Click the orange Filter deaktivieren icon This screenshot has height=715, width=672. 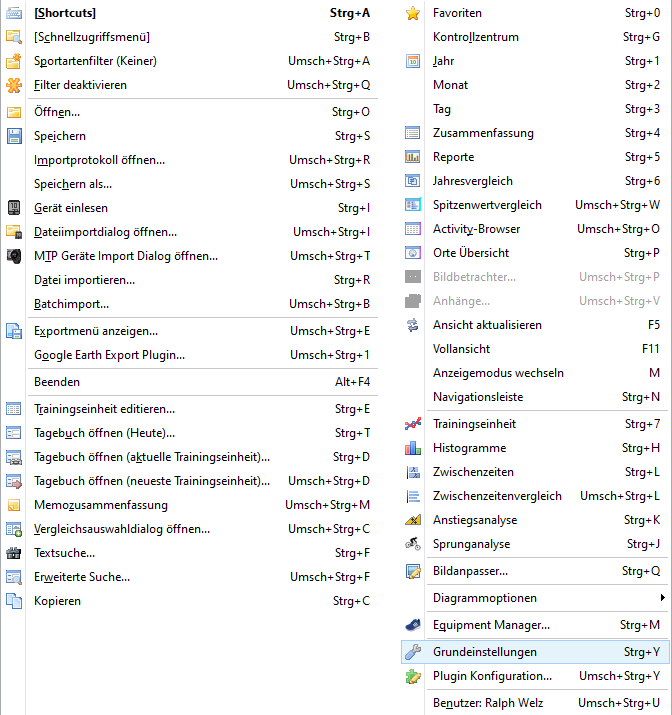point(14,85)
